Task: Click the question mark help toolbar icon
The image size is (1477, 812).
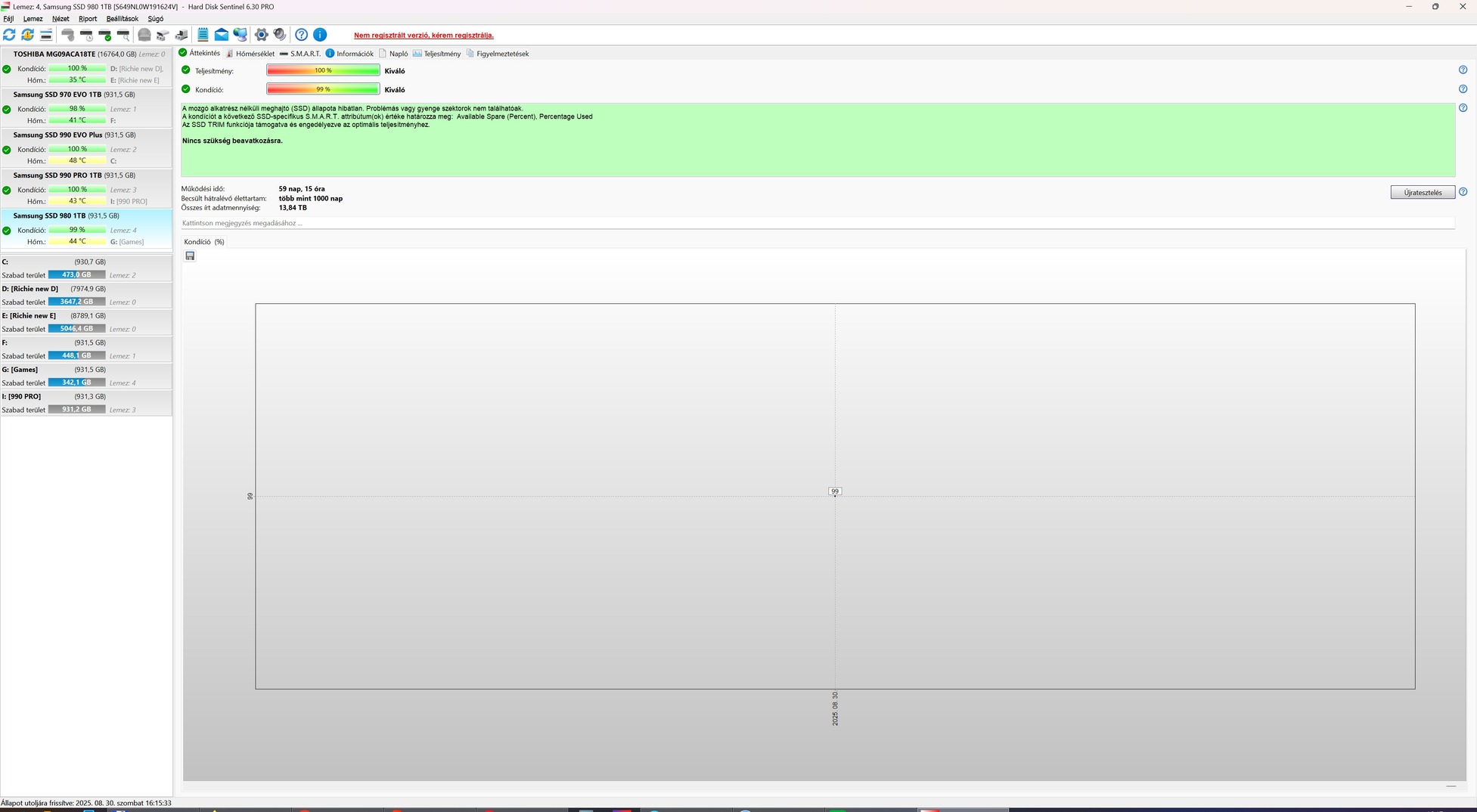Action: [x=302, y=35]
